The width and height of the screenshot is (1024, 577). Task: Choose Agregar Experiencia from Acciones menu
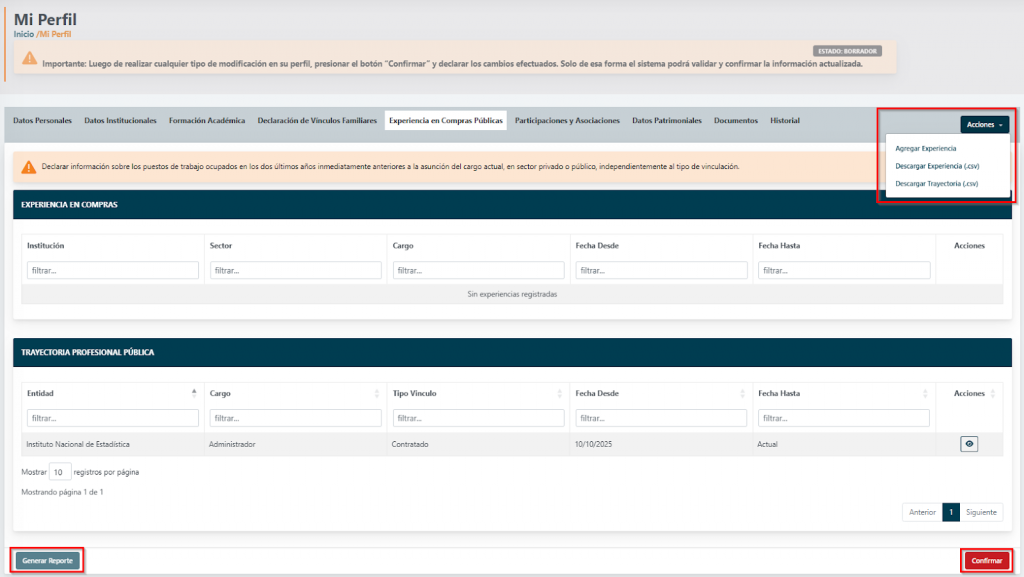(925, 148)
